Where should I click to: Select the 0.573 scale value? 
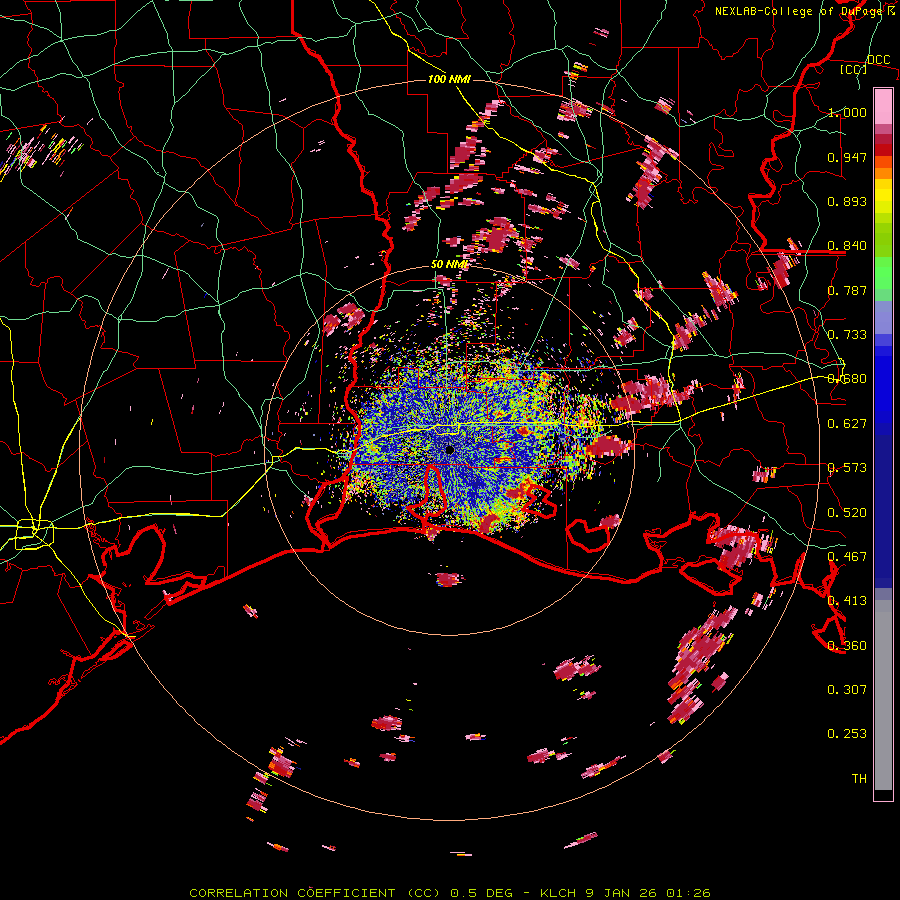coord(847,468)
